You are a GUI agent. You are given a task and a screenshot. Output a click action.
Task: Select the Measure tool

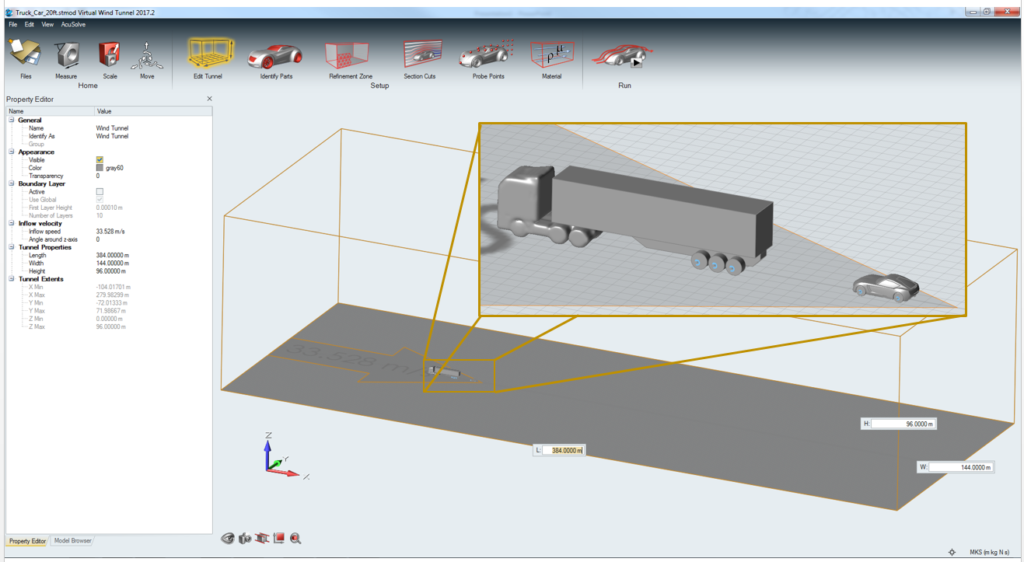click(66, 56)
